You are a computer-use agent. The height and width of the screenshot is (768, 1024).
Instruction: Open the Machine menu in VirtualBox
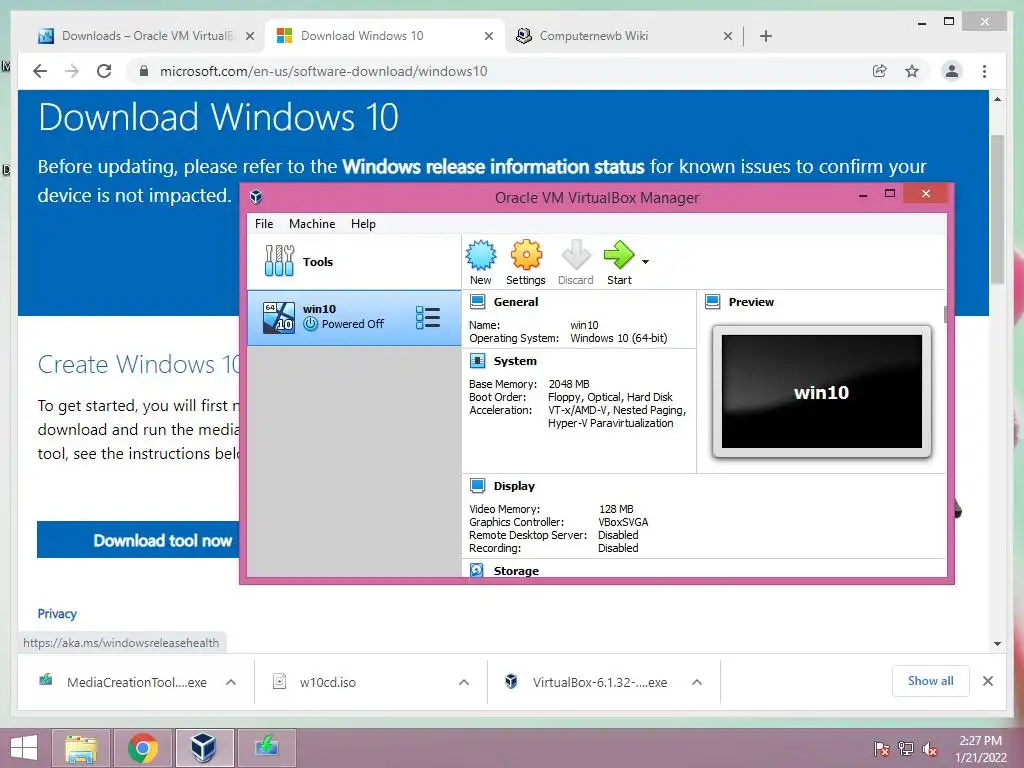click(x=312, y=224)
